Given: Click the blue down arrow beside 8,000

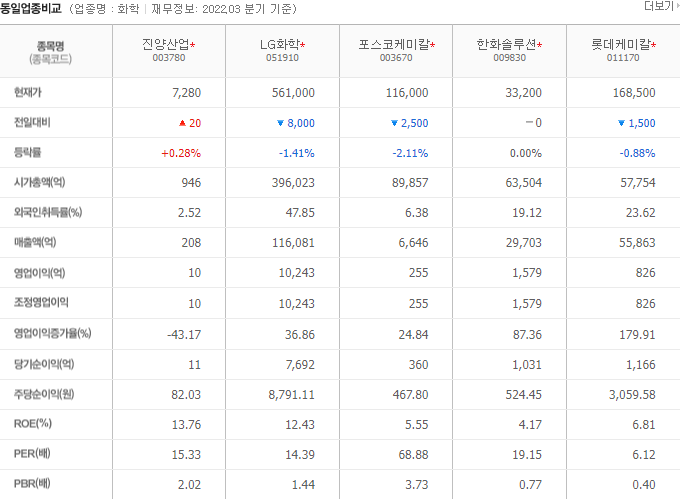Looking at the screenshot, I should point(280,123).
